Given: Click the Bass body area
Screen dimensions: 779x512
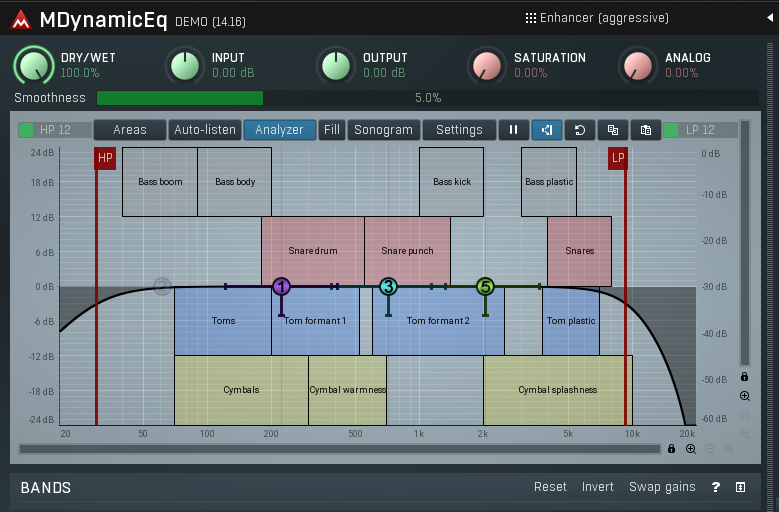Looking at the screenshot, I should coord(235,182).
